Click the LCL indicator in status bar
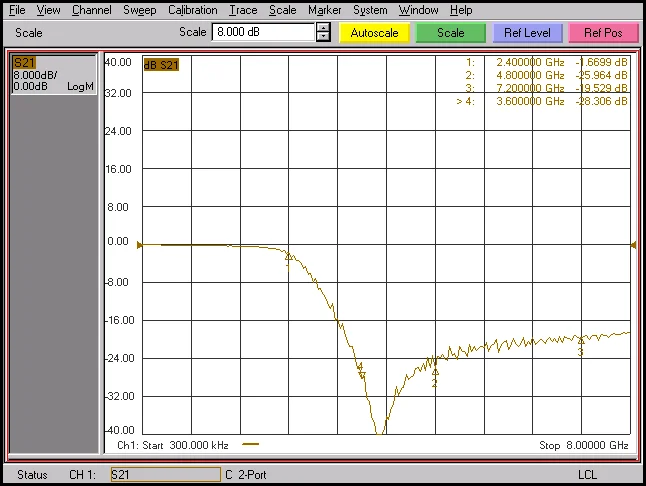646x486 pixels. [x=587, y=475]
